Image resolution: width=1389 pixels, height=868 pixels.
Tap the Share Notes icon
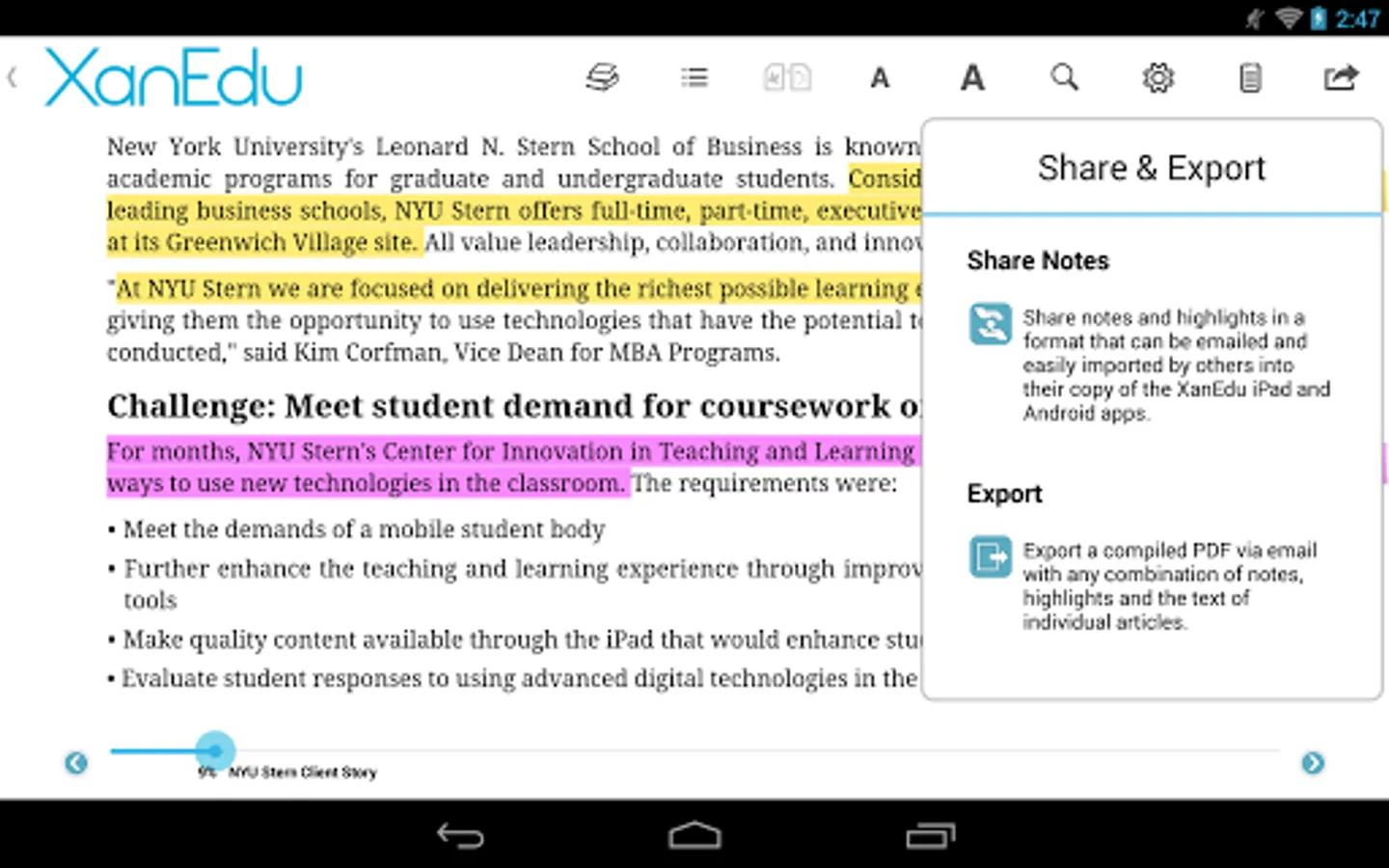tap(991, 324)
